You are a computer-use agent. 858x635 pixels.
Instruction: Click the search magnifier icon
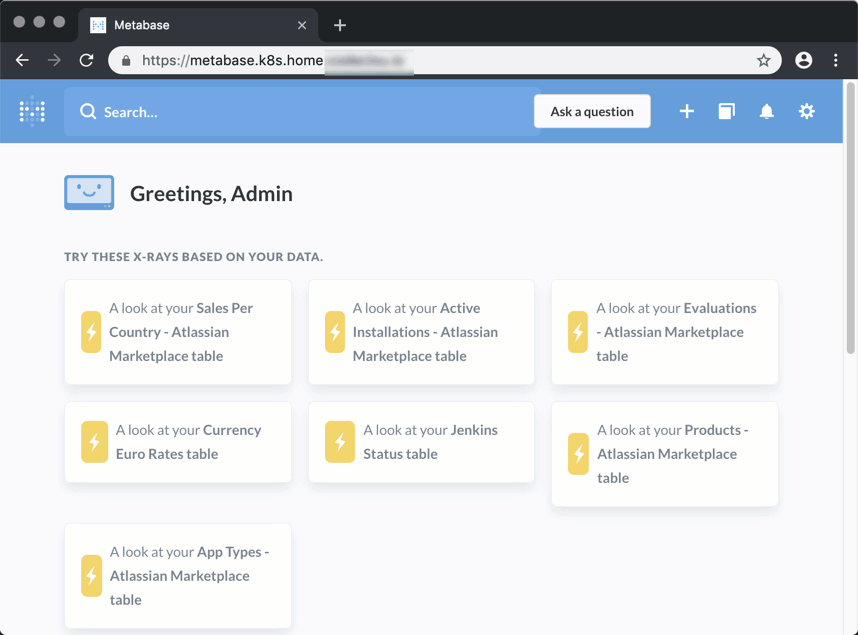tap(88, 112)
